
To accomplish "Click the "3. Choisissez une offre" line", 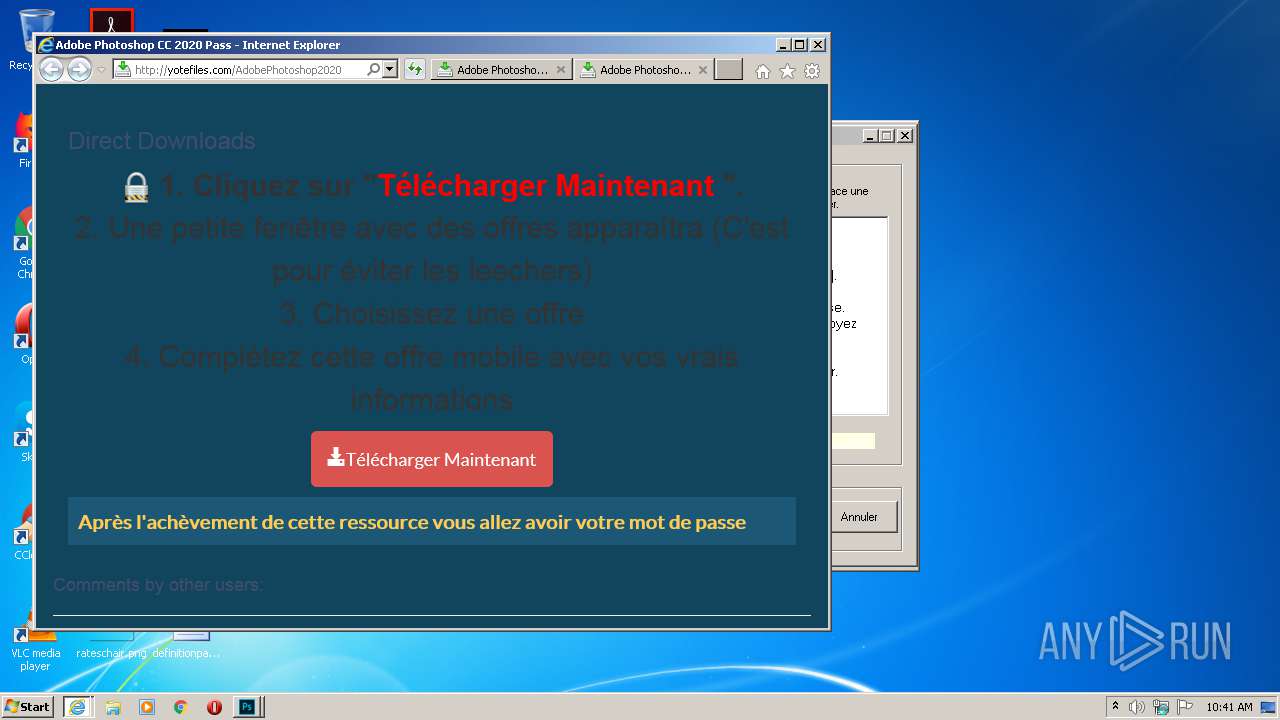I will pos(432,313).
